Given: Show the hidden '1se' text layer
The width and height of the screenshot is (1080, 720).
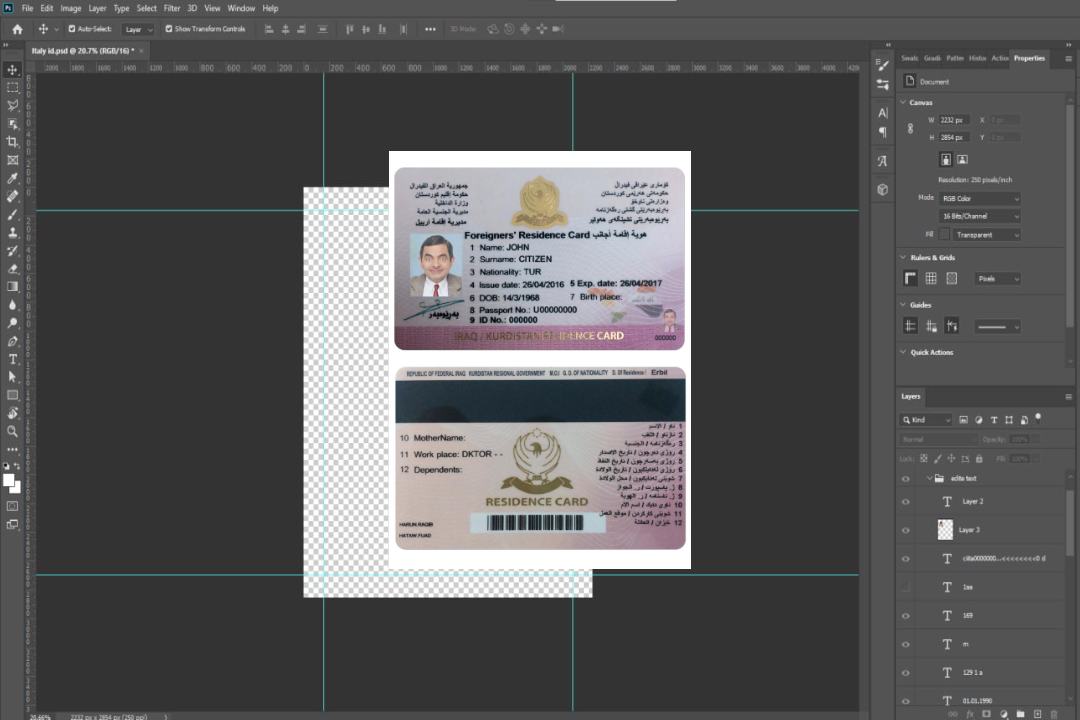Looking at the screenshot, I should pyautogui.click(x=906, y=587).
